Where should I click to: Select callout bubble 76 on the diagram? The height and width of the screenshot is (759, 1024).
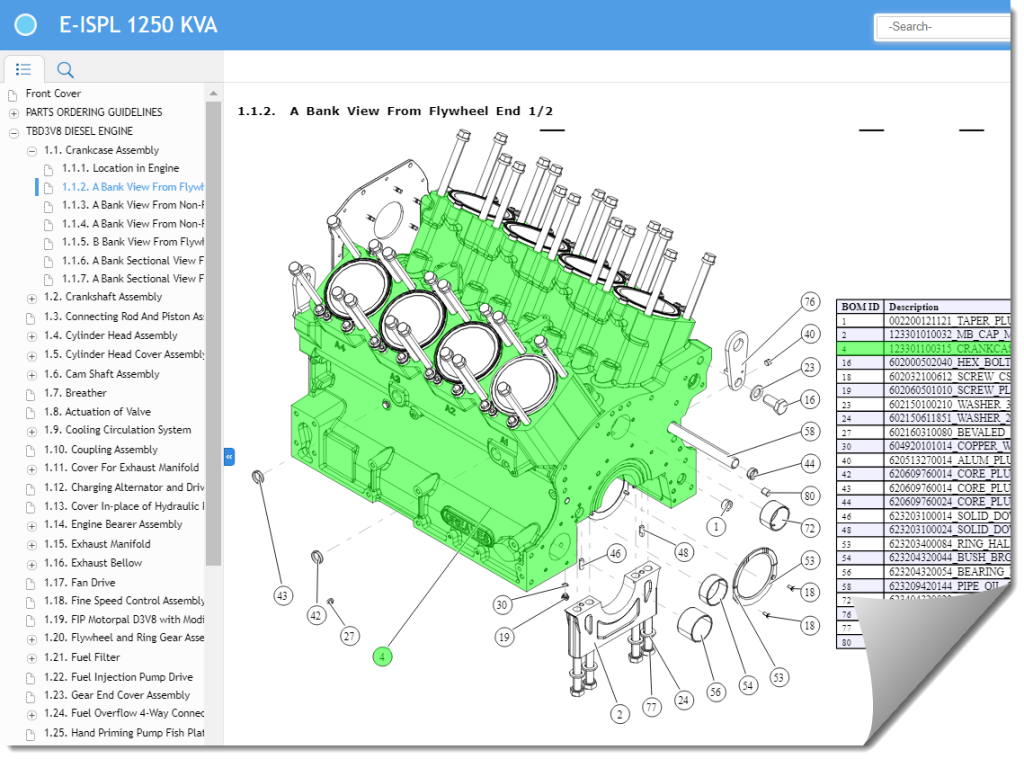pos(810,301)
